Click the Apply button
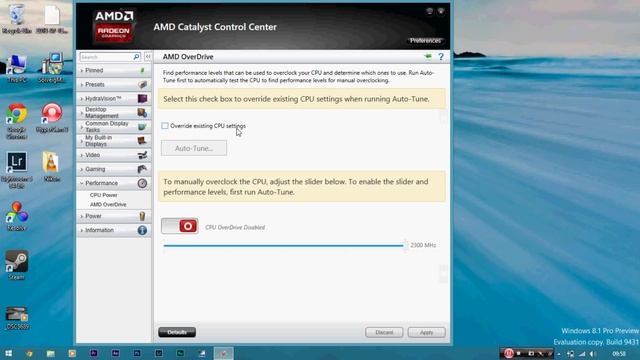This screenshot has width=640, height=360. tap(427, 332)
